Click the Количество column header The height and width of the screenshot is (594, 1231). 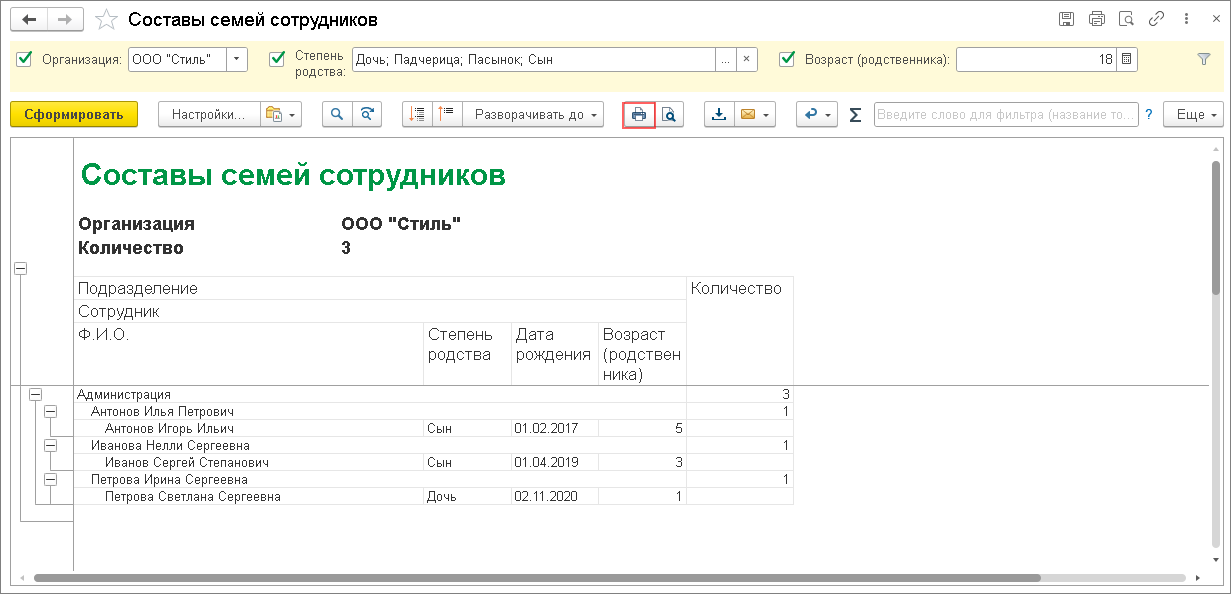click(x=739, y=330)
